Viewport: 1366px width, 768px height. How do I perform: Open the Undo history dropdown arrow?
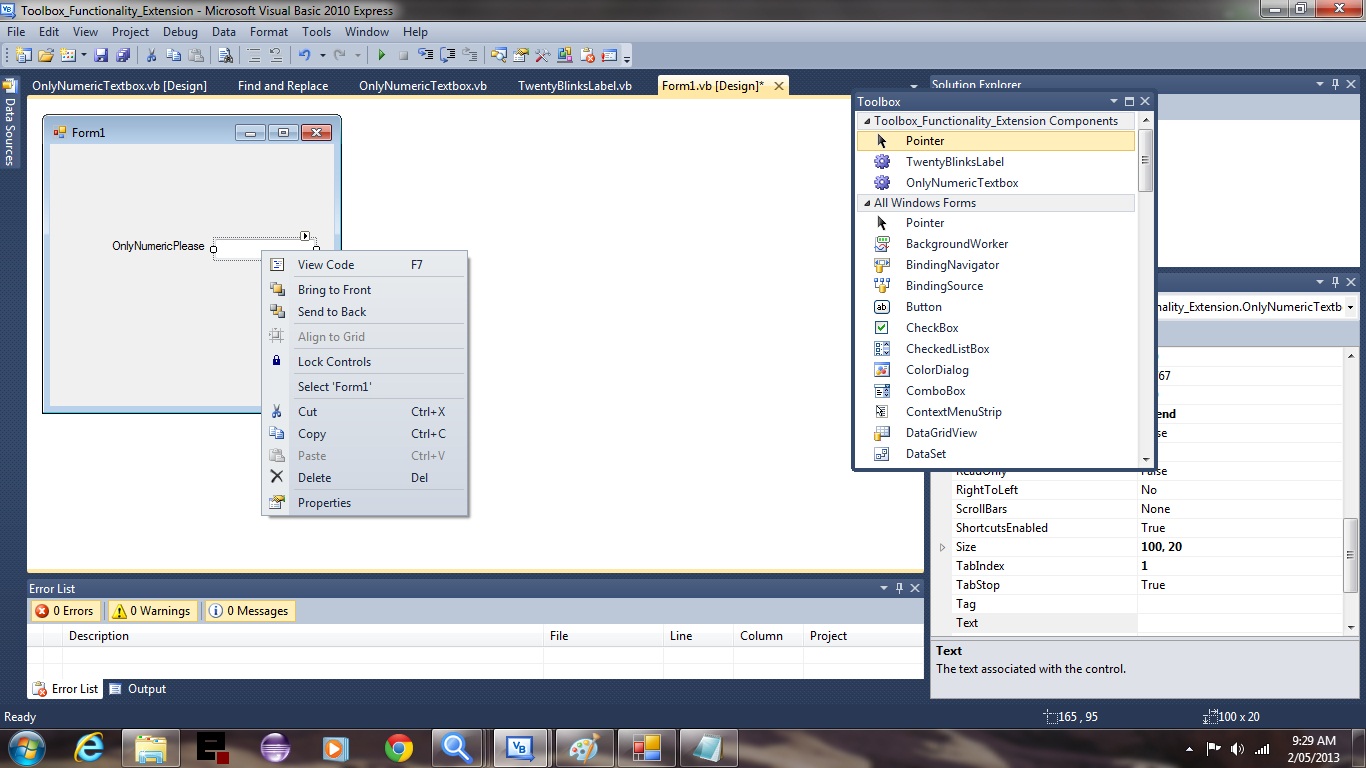[322, 55]
